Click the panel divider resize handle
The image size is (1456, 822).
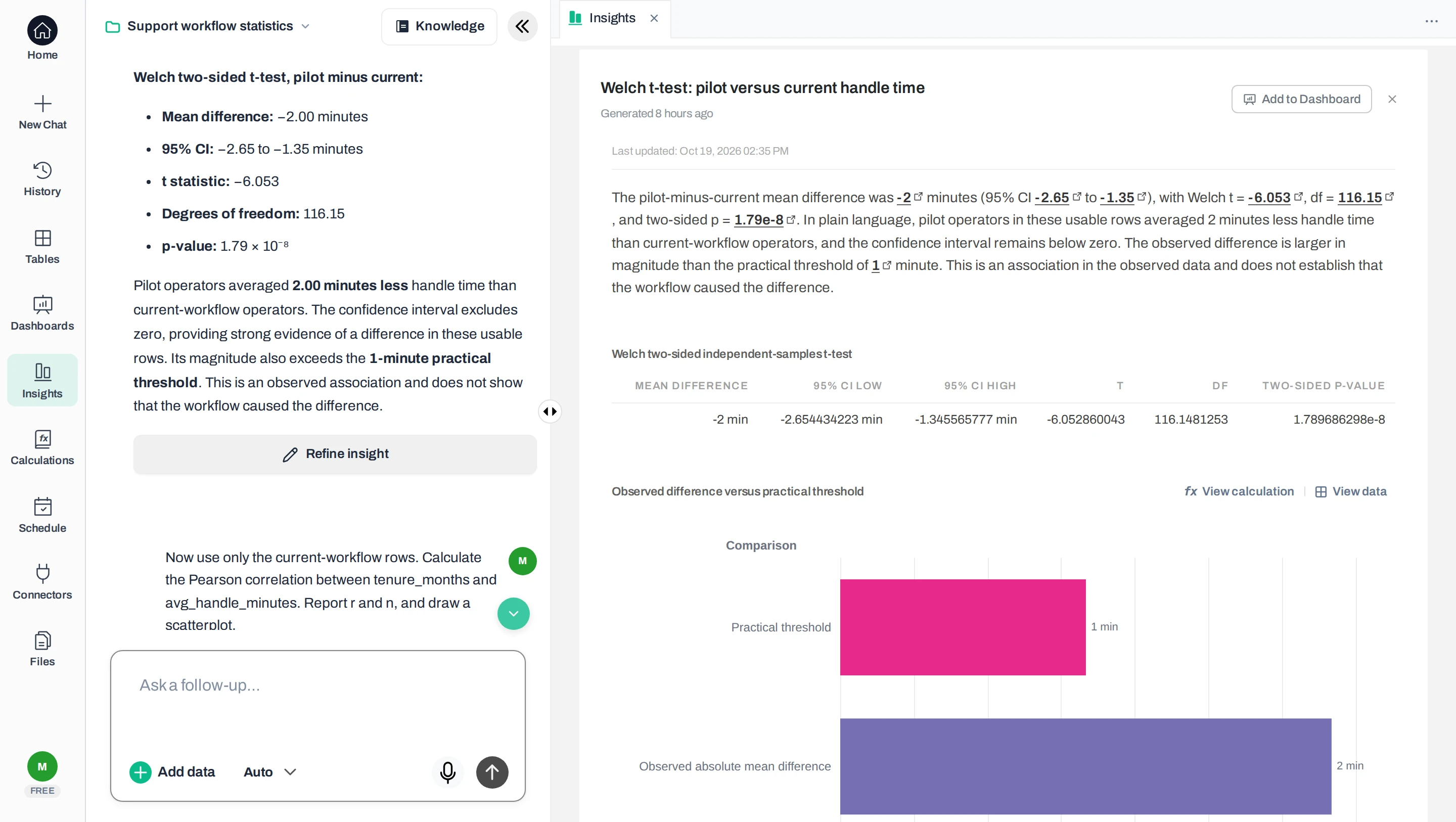tap(550, 411)
